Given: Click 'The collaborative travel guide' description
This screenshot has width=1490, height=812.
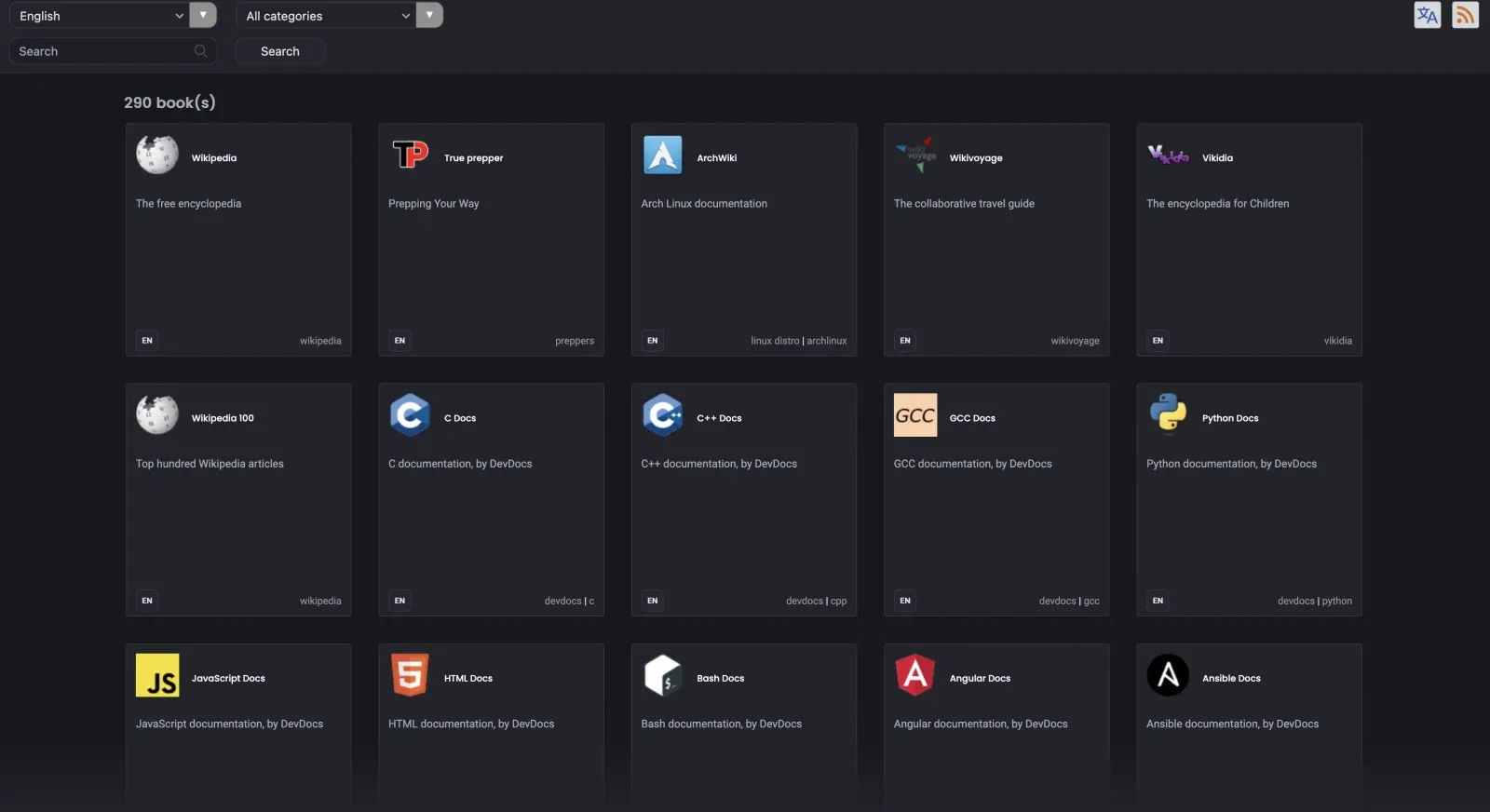Looking at the screenshot, I should point(964,204).
